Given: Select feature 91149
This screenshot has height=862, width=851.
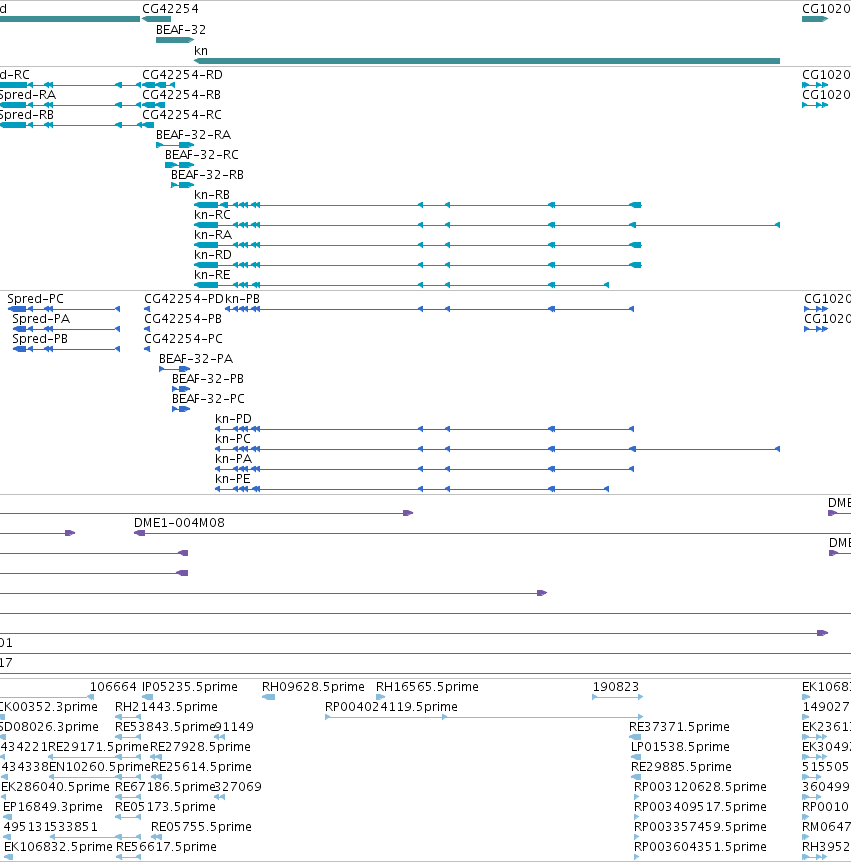Looking at the screenshot, I should click(x=220, y=737).
